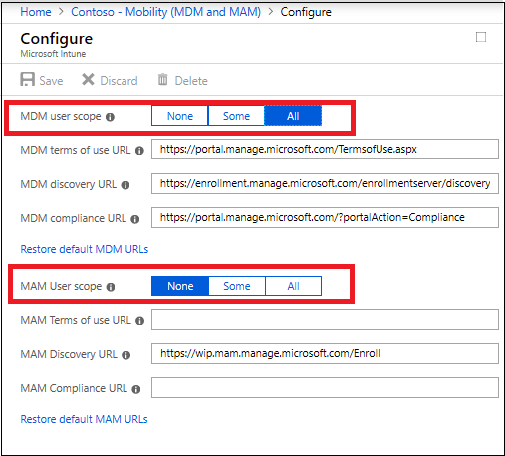Click the Delete trash can icon
The width and height of the screenshot is (505, 456).
click(162, 80)
